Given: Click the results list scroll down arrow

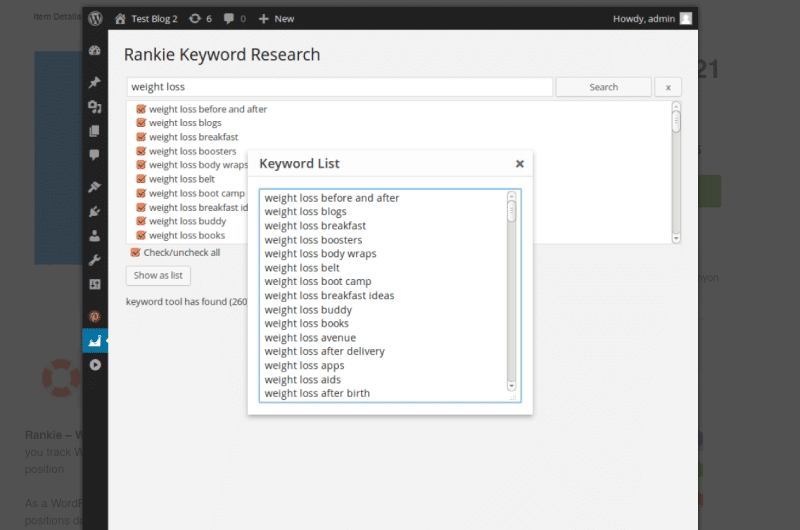Looking at the screenshot, I should click(676, 238).
